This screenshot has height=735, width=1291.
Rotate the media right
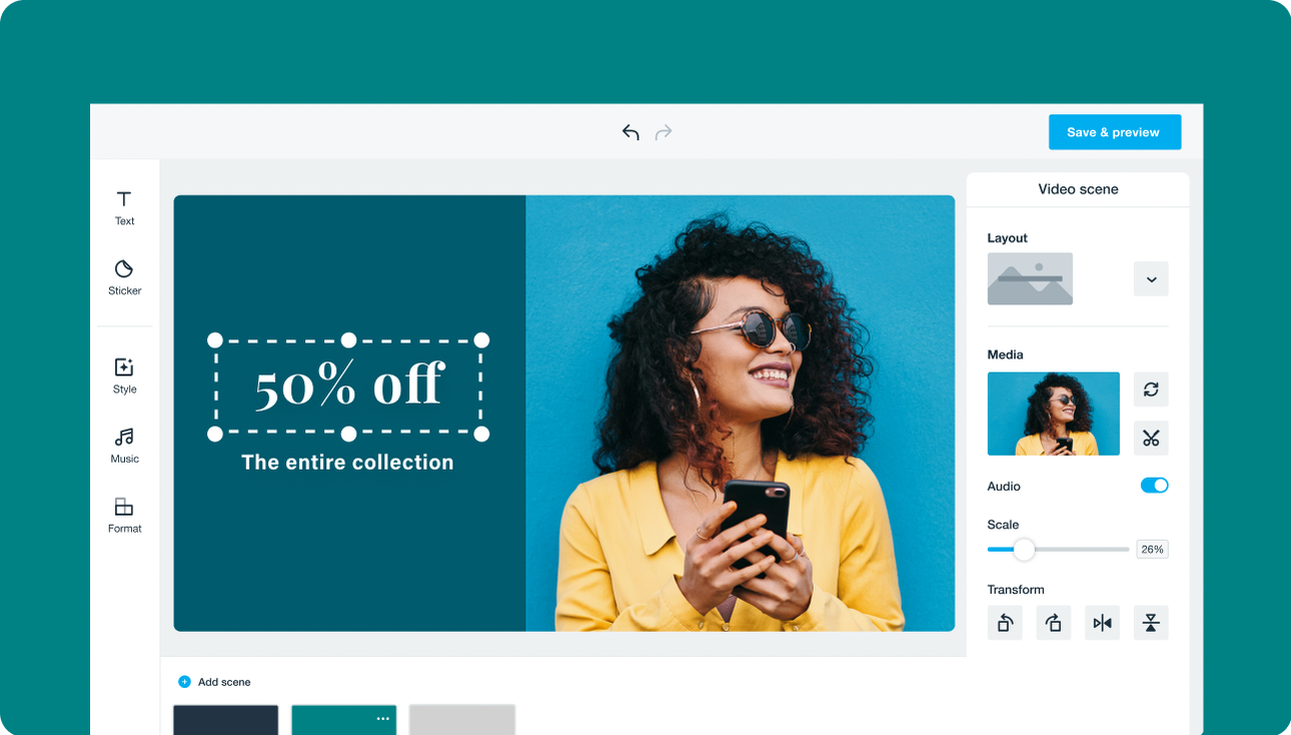1053,623
